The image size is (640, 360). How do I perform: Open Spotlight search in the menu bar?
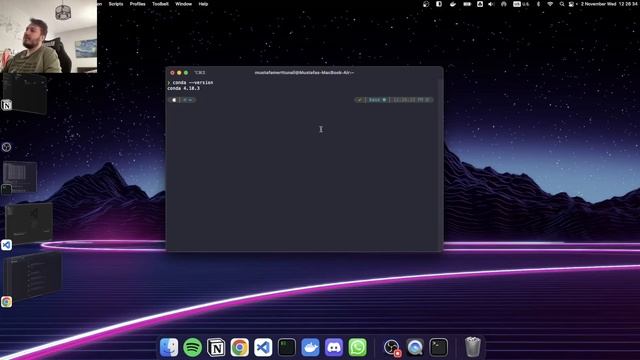(562, 4)
